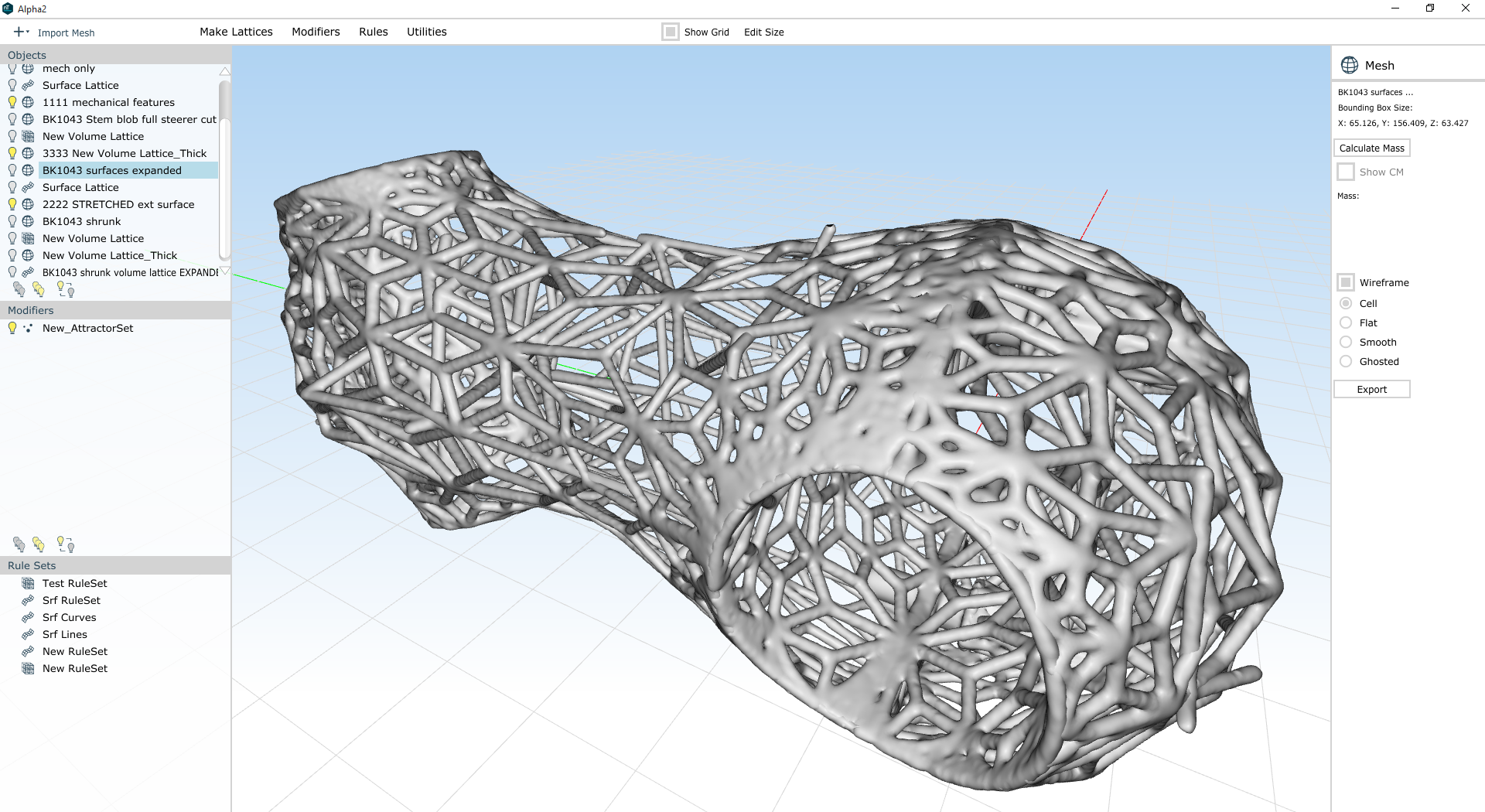The image size is (1485, 812).
Task: Select BK1043 surfaces expanded in Objects list
Action: click(128, 170)
